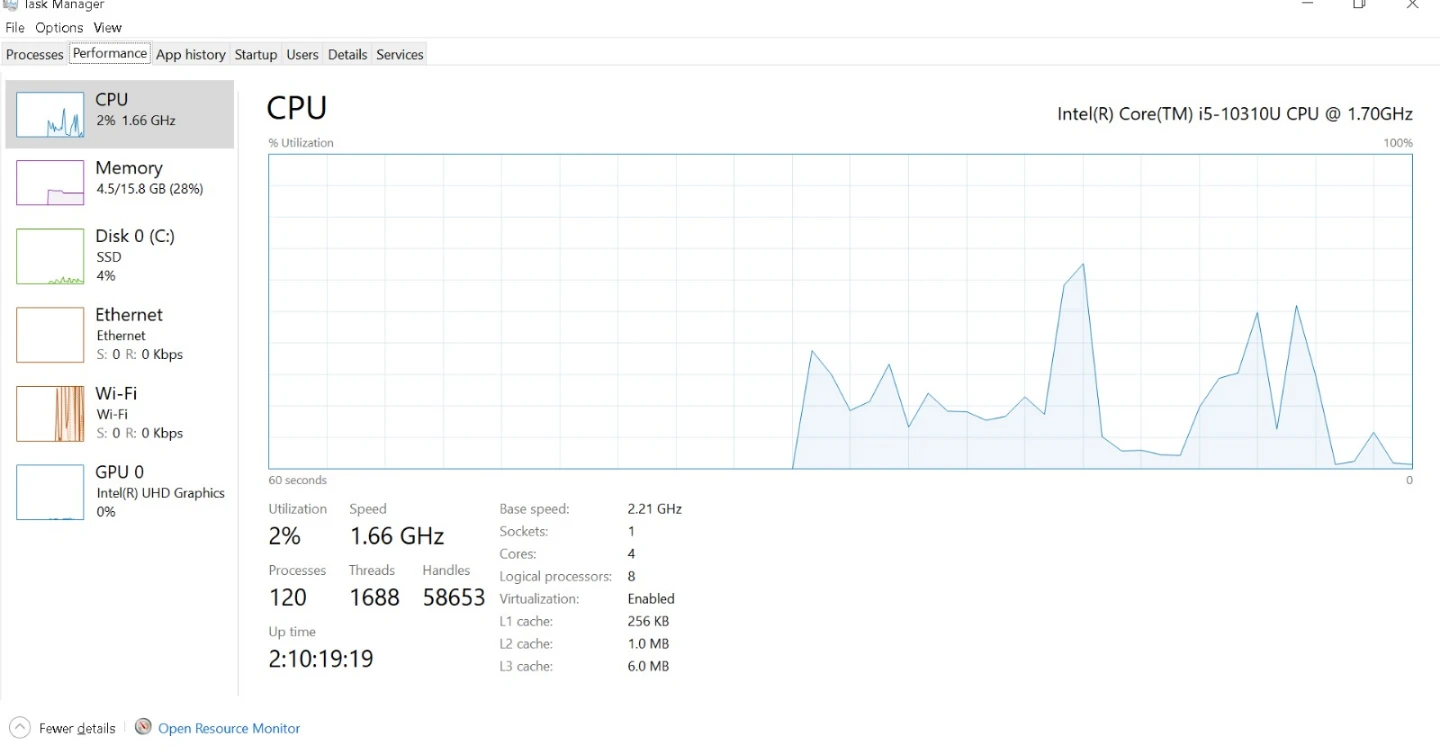Screen dimensions: 1440x754
Task: Open the Options menu
Action: pos(59,27)
